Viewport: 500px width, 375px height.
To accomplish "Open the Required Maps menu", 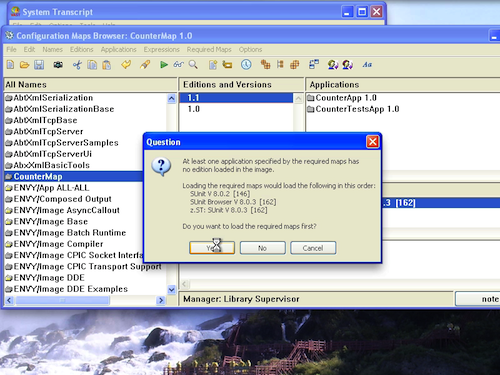I will [209, 49].
